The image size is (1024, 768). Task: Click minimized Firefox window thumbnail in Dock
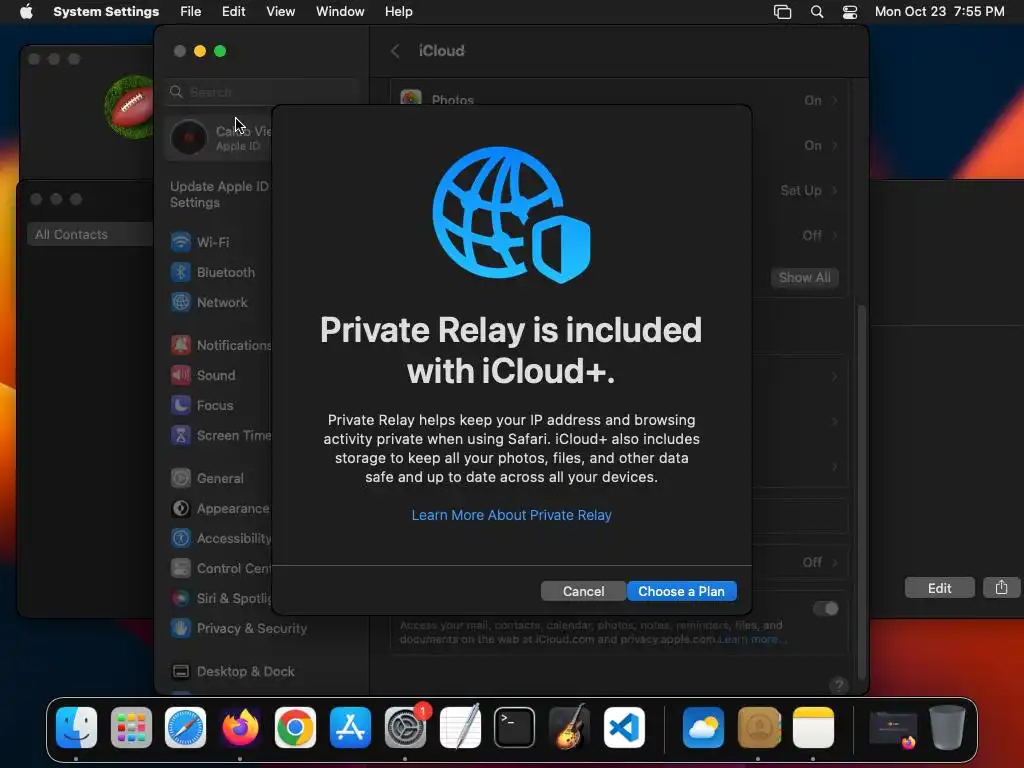coord(893,729)
